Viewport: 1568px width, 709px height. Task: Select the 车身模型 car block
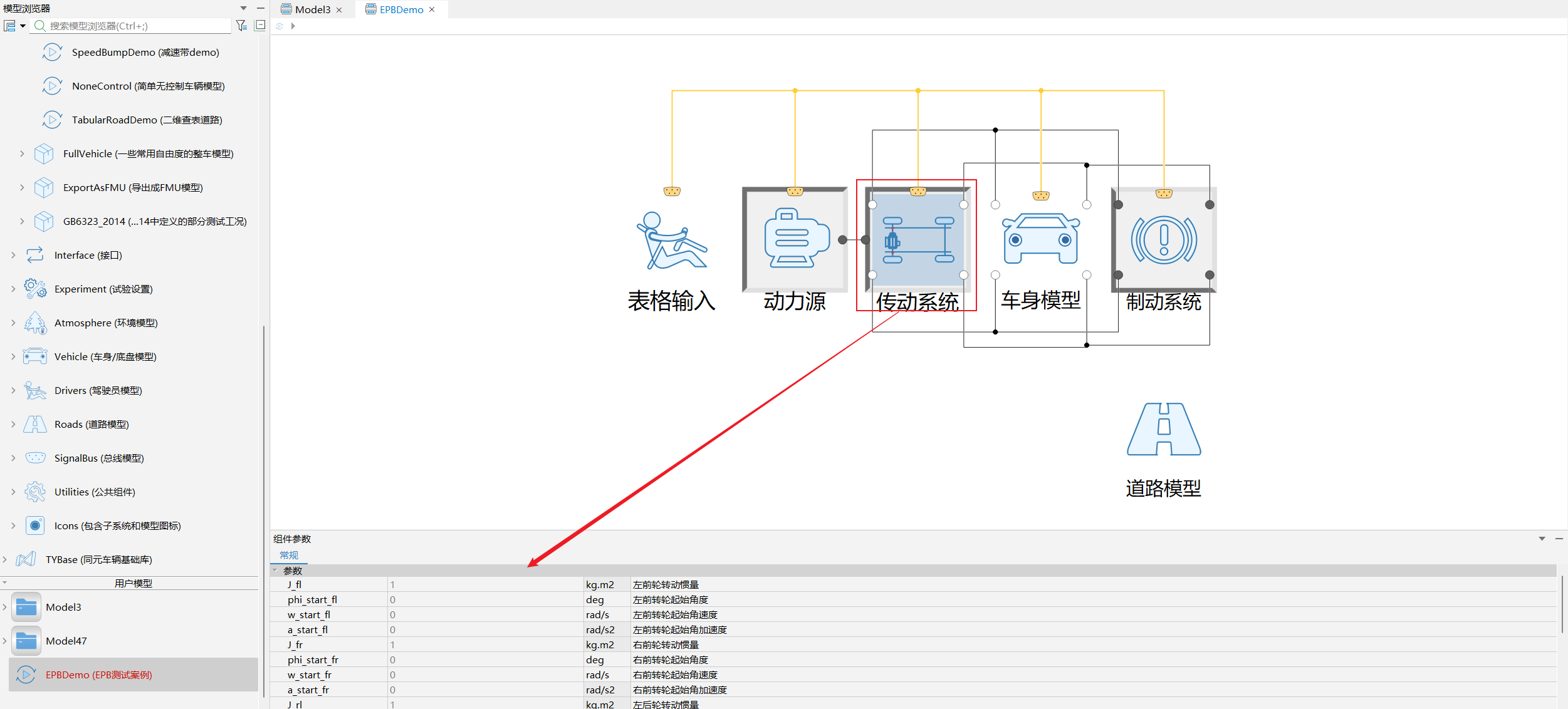1041,240
